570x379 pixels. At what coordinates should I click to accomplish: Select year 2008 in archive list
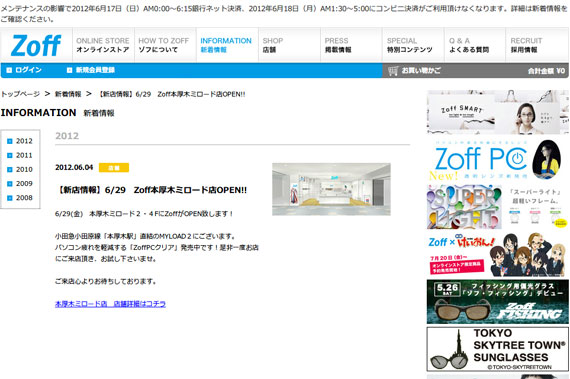24,198
